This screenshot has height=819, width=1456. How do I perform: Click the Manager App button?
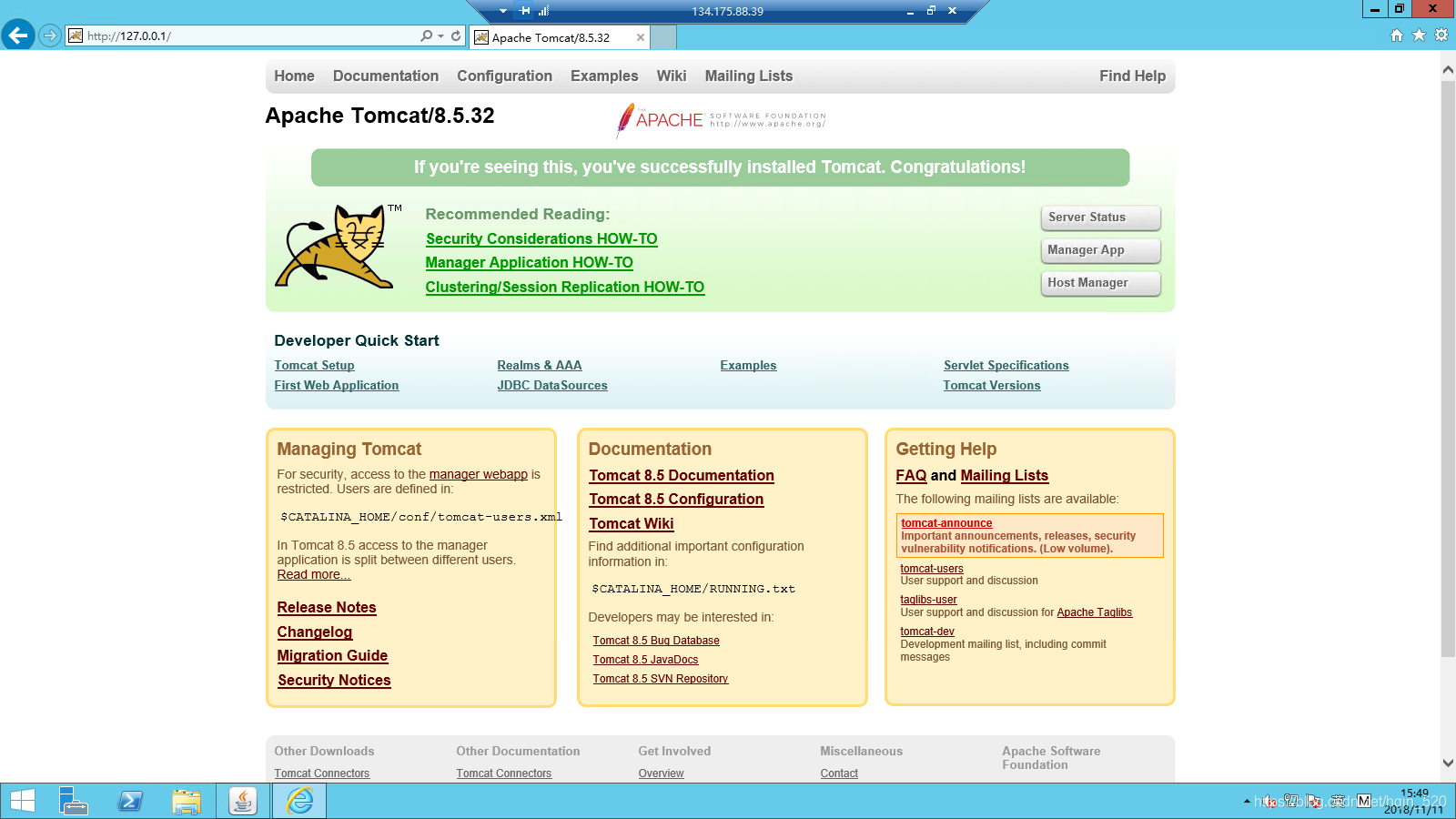[x=1100, y=250]
